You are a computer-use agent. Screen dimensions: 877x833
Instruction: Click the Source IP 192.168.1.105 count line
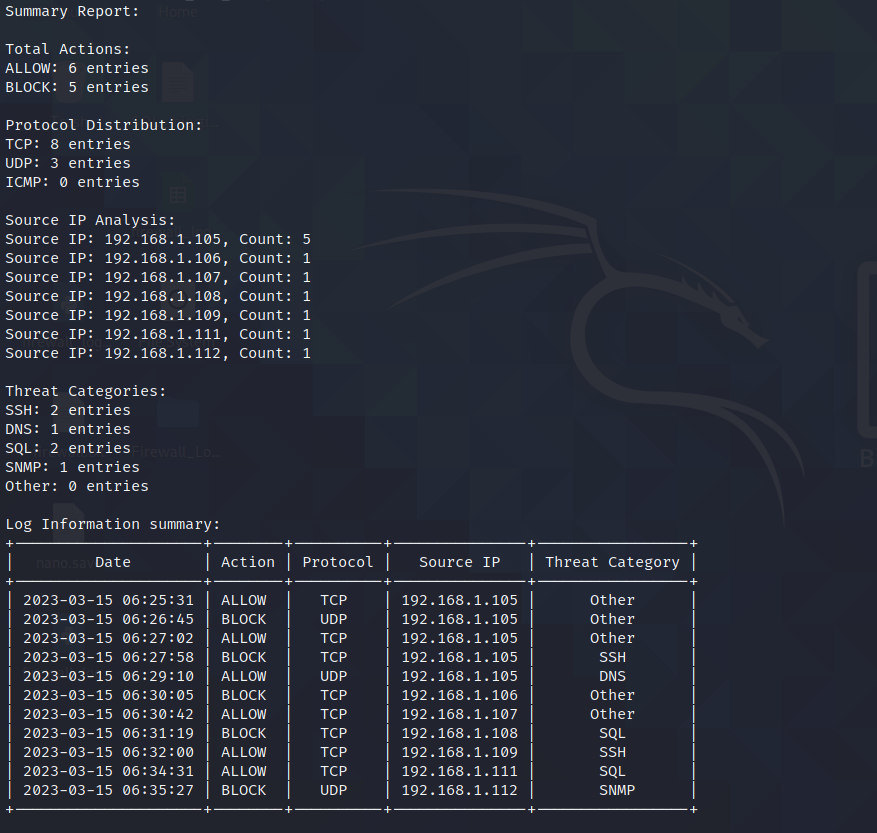coord(157,238)
